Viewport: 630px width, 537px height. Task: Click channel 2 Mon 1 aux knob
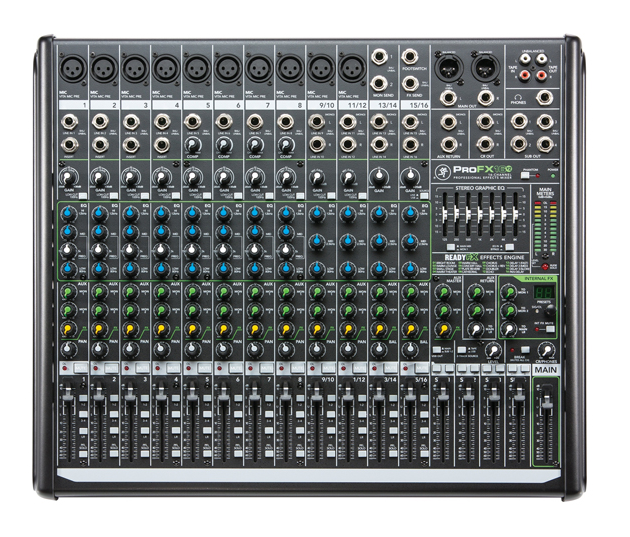pos(100,292)
